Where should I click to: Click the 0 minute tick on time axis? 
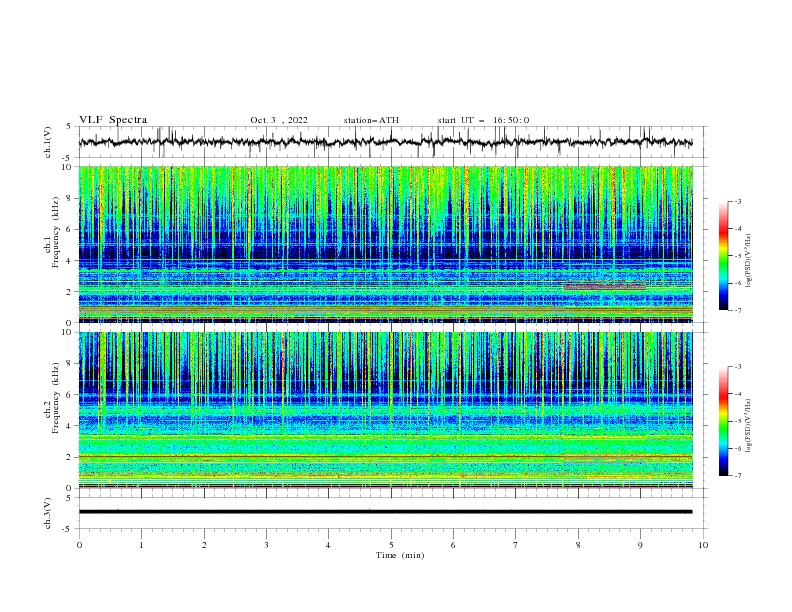pos(79,545)
